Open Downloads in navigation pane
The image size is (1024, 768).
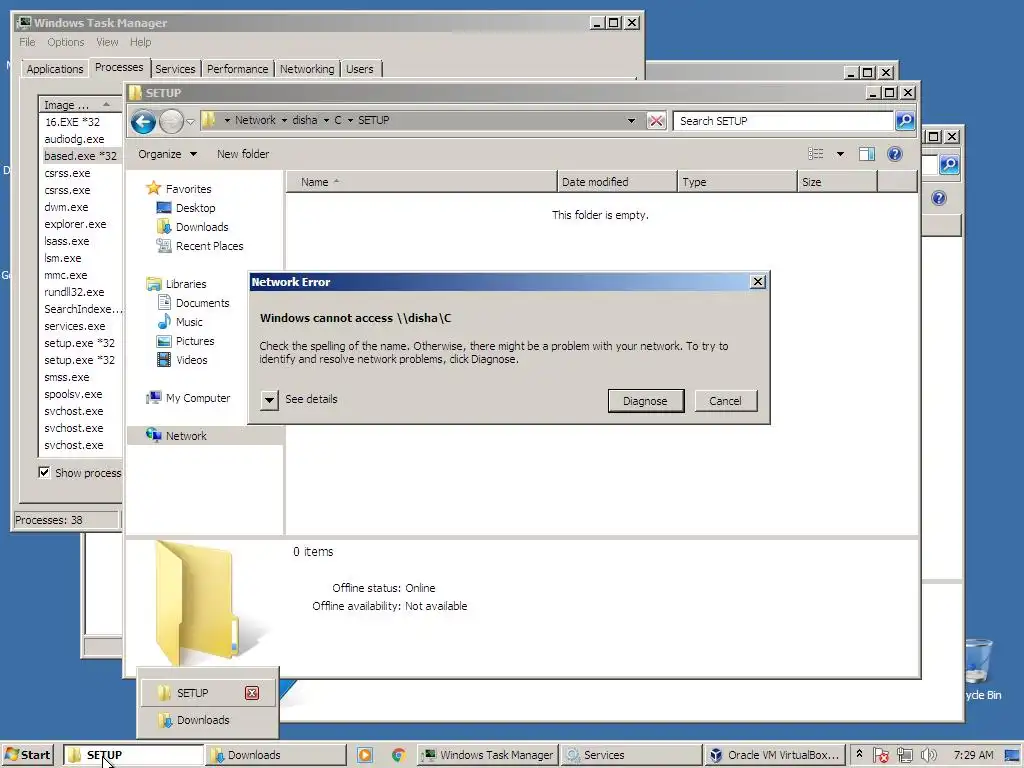[202, 227]
